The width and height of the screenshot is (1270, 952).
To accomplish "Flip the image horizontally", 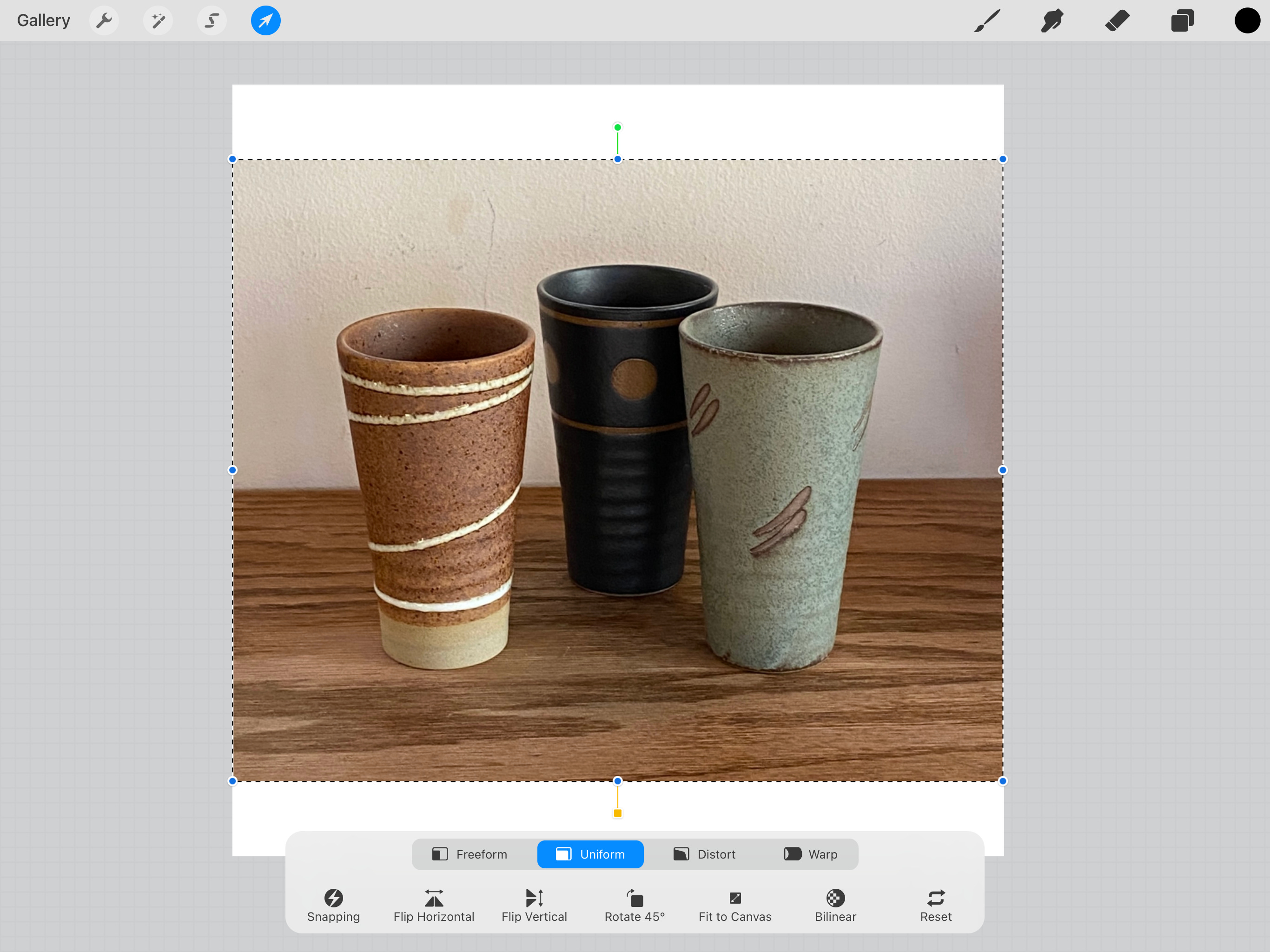I will click(x=433, y=905).
